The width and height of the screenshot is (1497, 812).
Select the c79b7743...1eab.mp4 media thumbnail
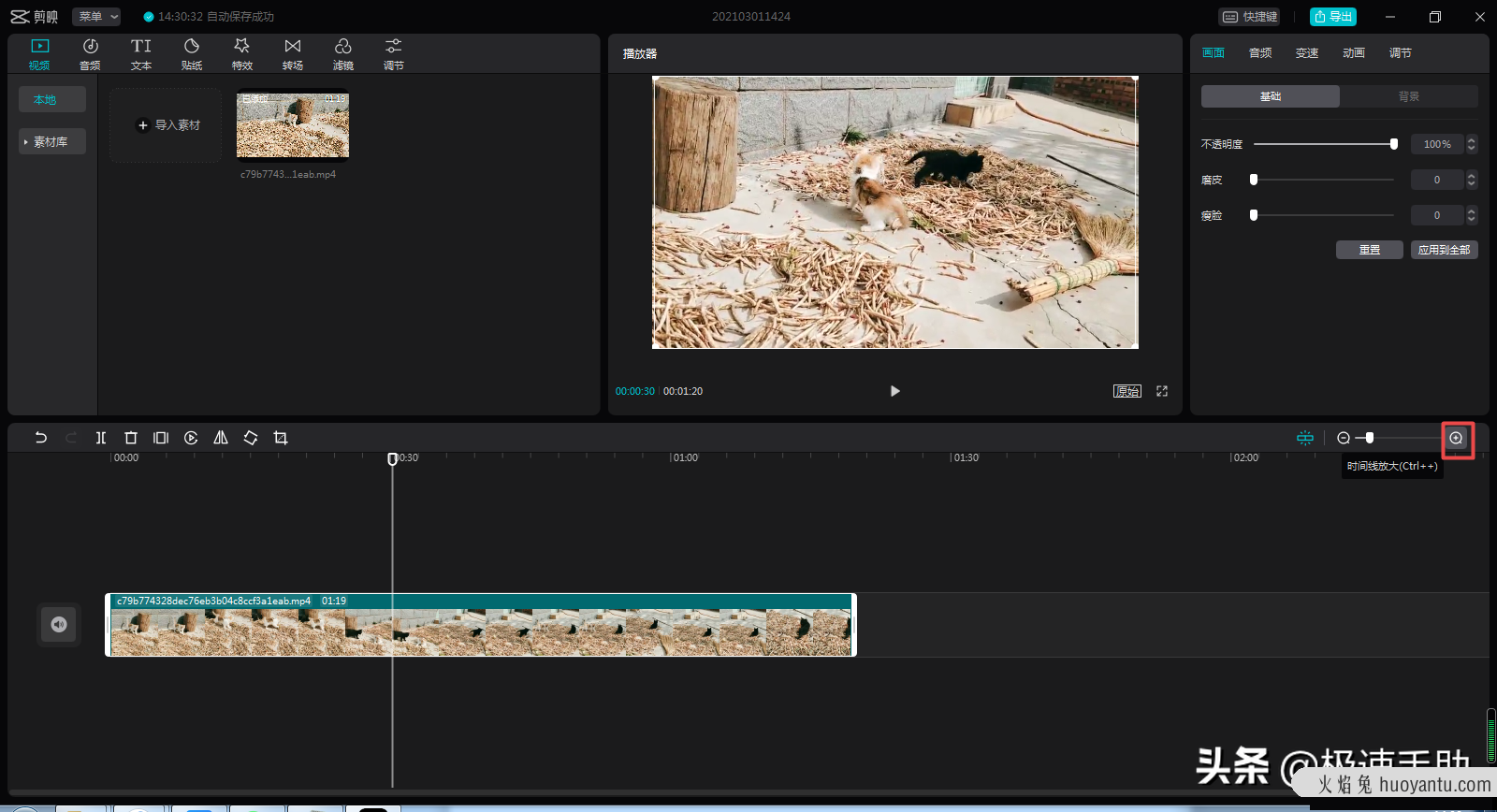pos(293,125)
